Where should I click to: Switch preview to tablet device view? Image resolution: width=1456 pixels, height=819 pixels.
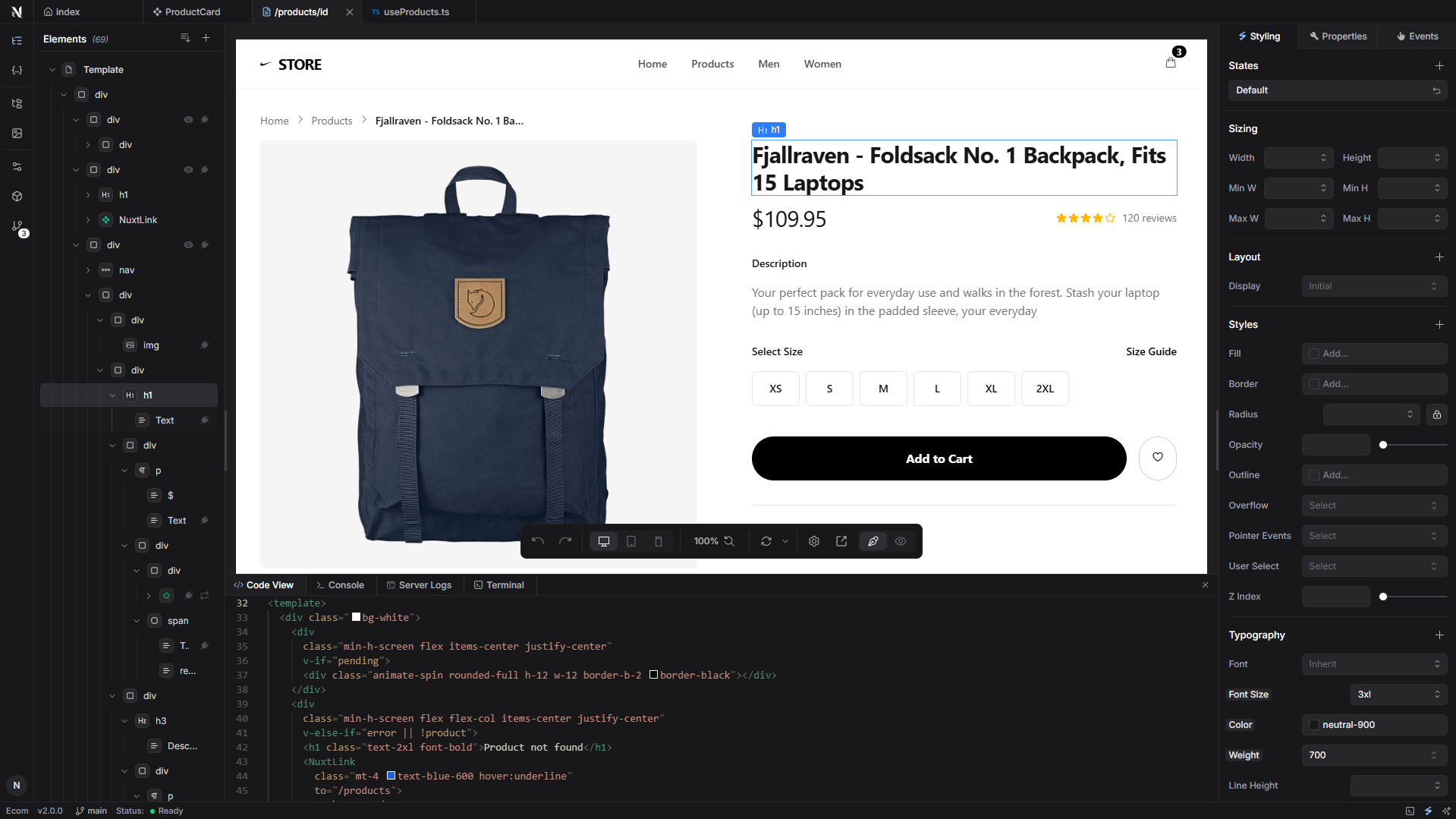631,541
